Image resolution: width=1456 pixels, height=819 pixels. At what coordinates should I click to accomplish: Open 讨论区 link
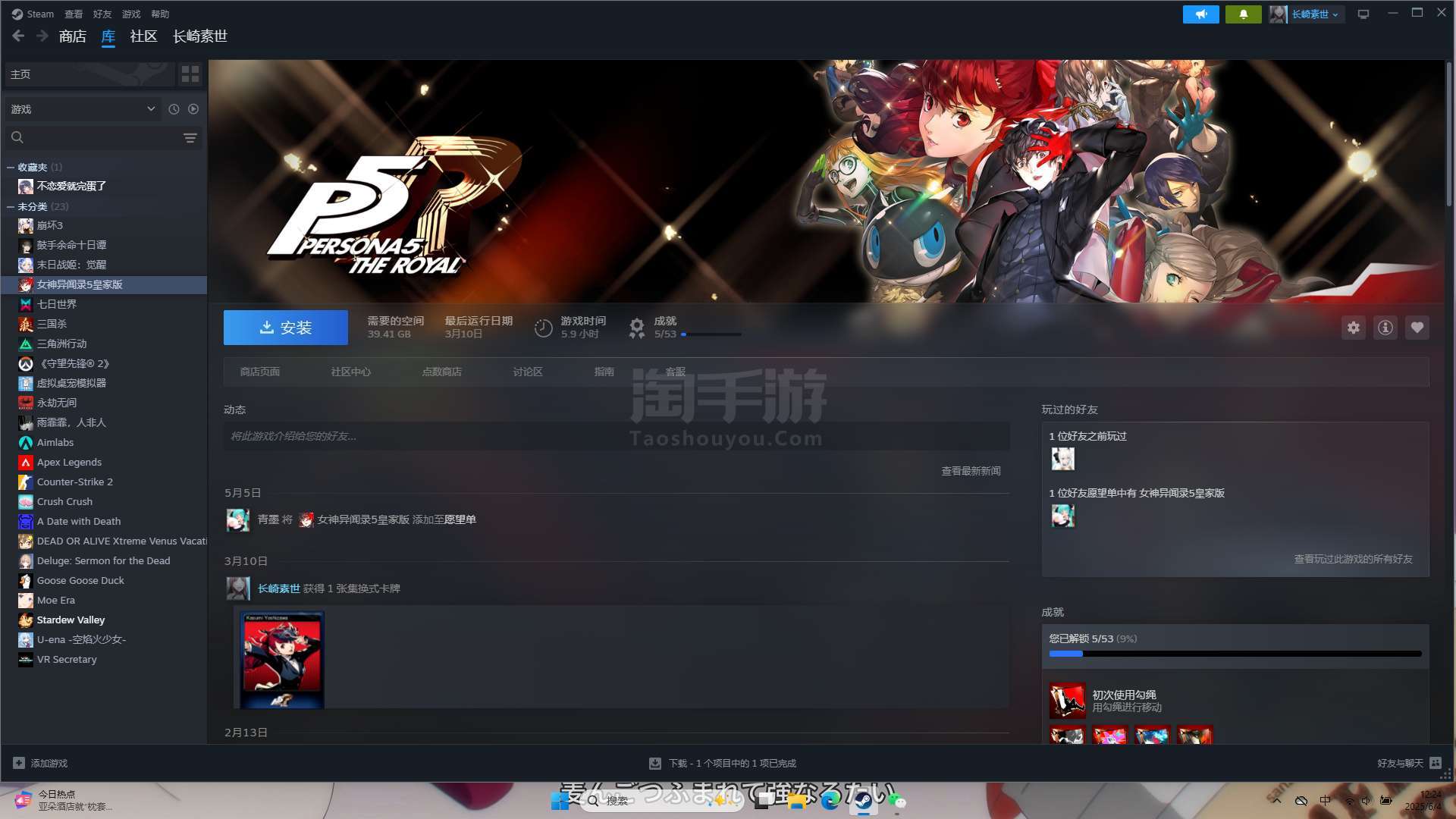[x=528, y=372]
